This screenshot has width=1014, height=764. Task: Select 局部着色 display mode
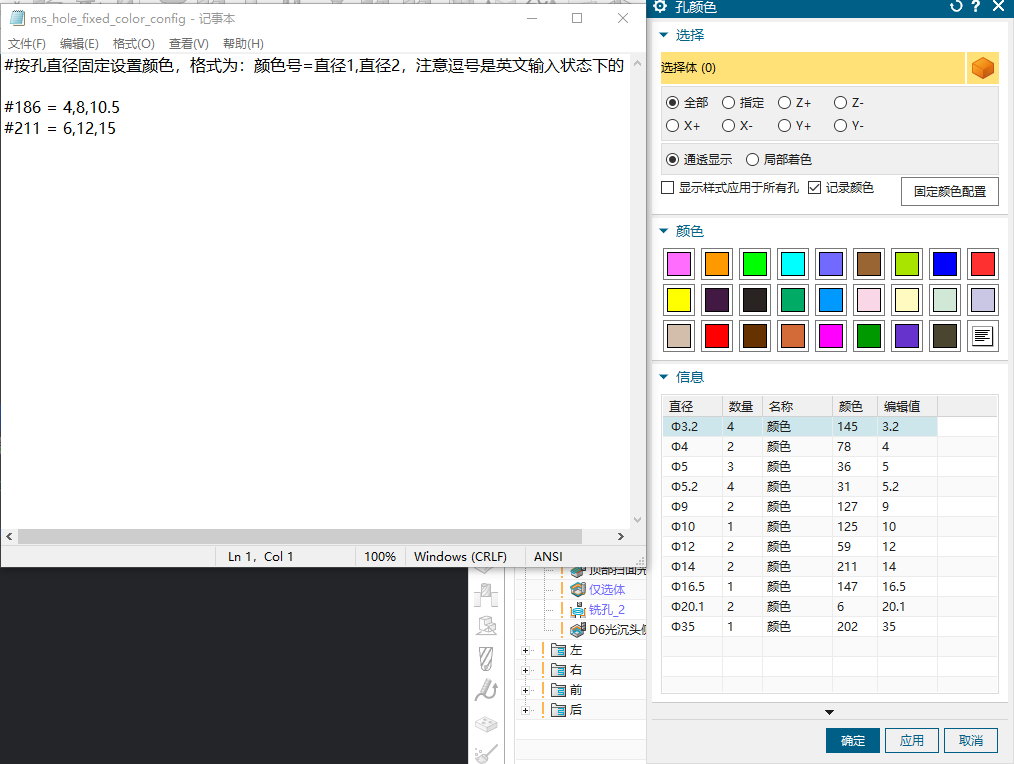pyautogui.click(x=752, y=159)
